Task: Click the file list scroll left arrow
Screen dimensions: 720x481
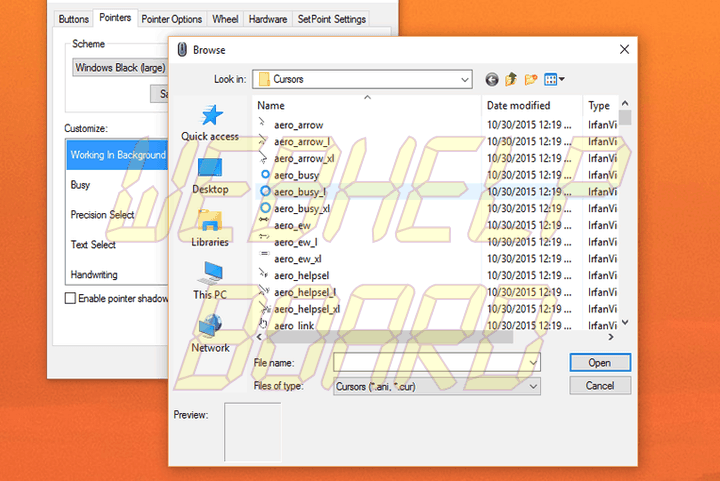Action: pyautogui.click(x=259, y=337)
